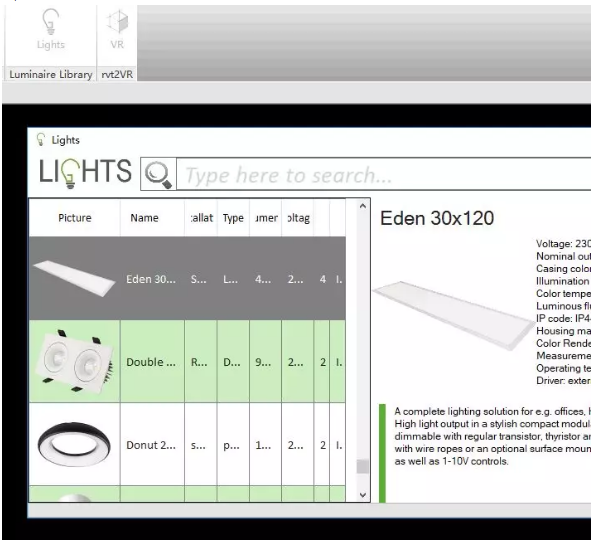Click the LIGHTS logo
595x542 pixels.
pyautogui.click(x=85, y=173)
